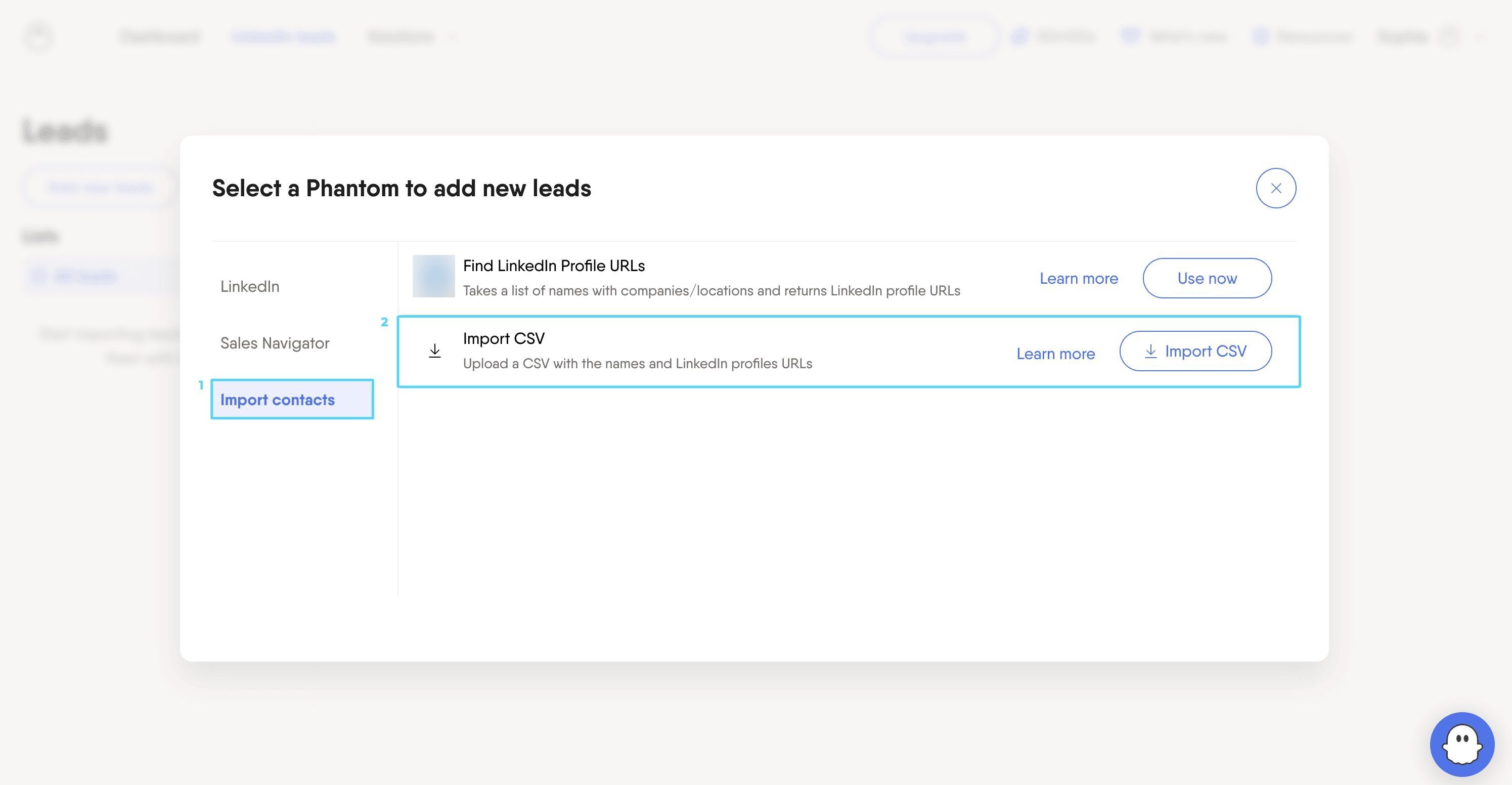Click the 'Select a Phantom to add new leads' heading
1512x785 pixels.
tap(402, 188)
